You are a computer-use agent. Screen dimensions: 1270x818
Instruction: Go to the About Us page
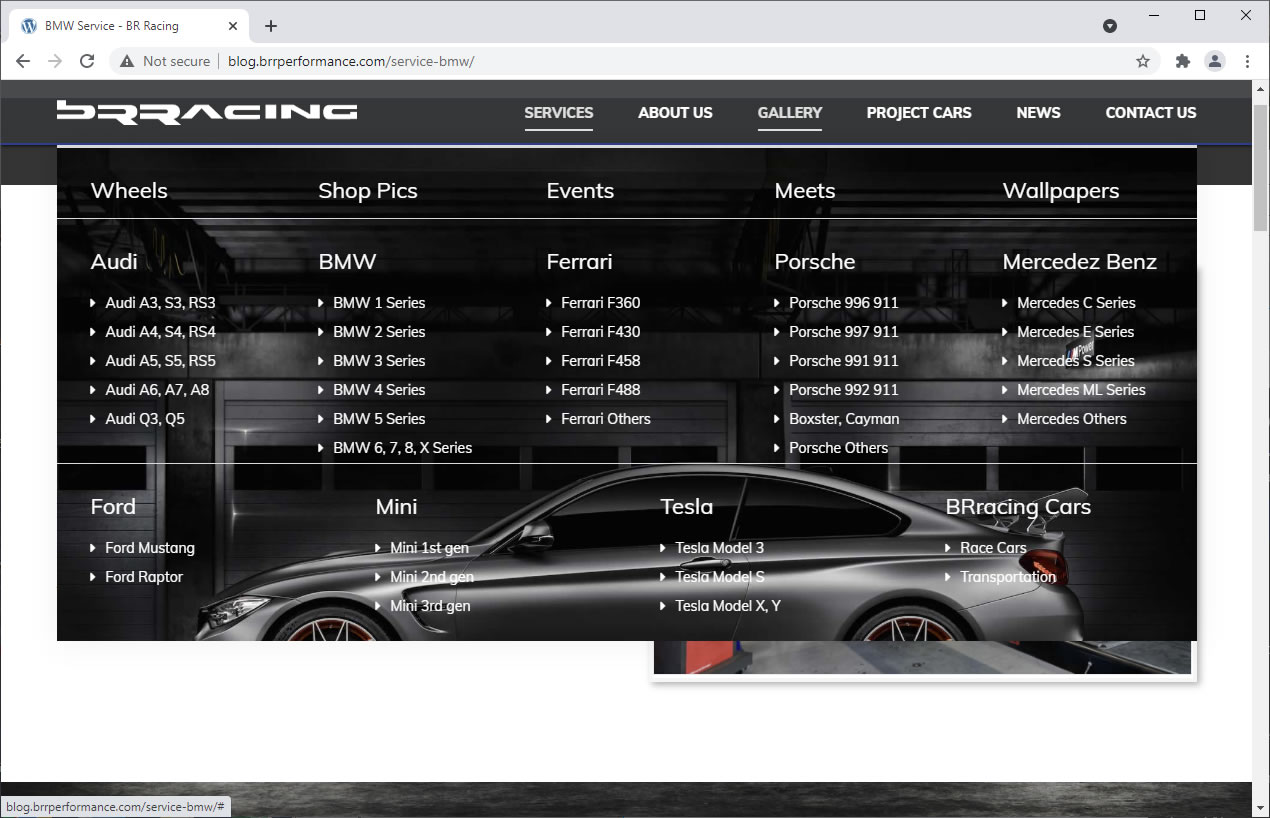point(675,113)
